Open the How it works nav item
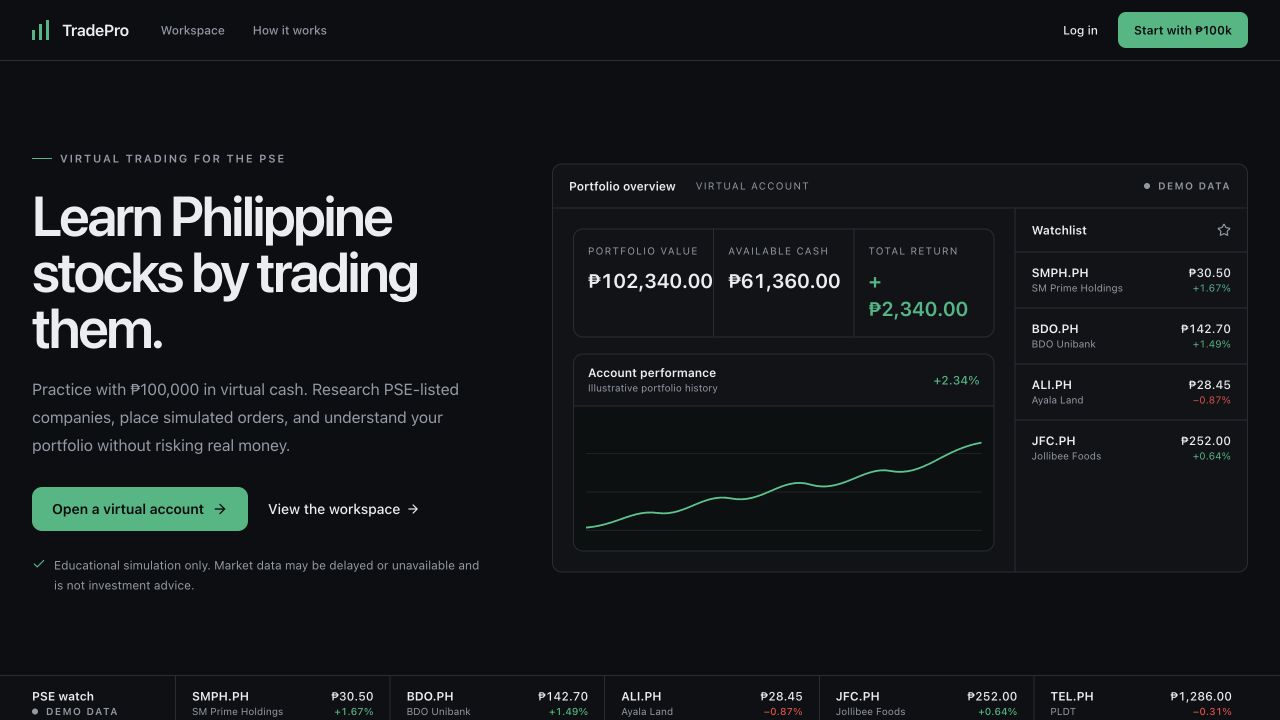 pos(290,31)
